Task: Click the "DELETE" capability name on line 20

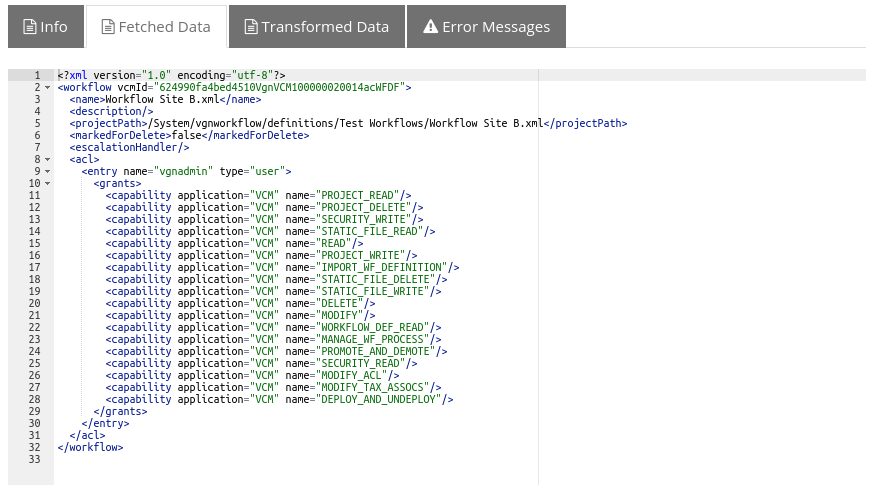Action: (x=339, y=303)
